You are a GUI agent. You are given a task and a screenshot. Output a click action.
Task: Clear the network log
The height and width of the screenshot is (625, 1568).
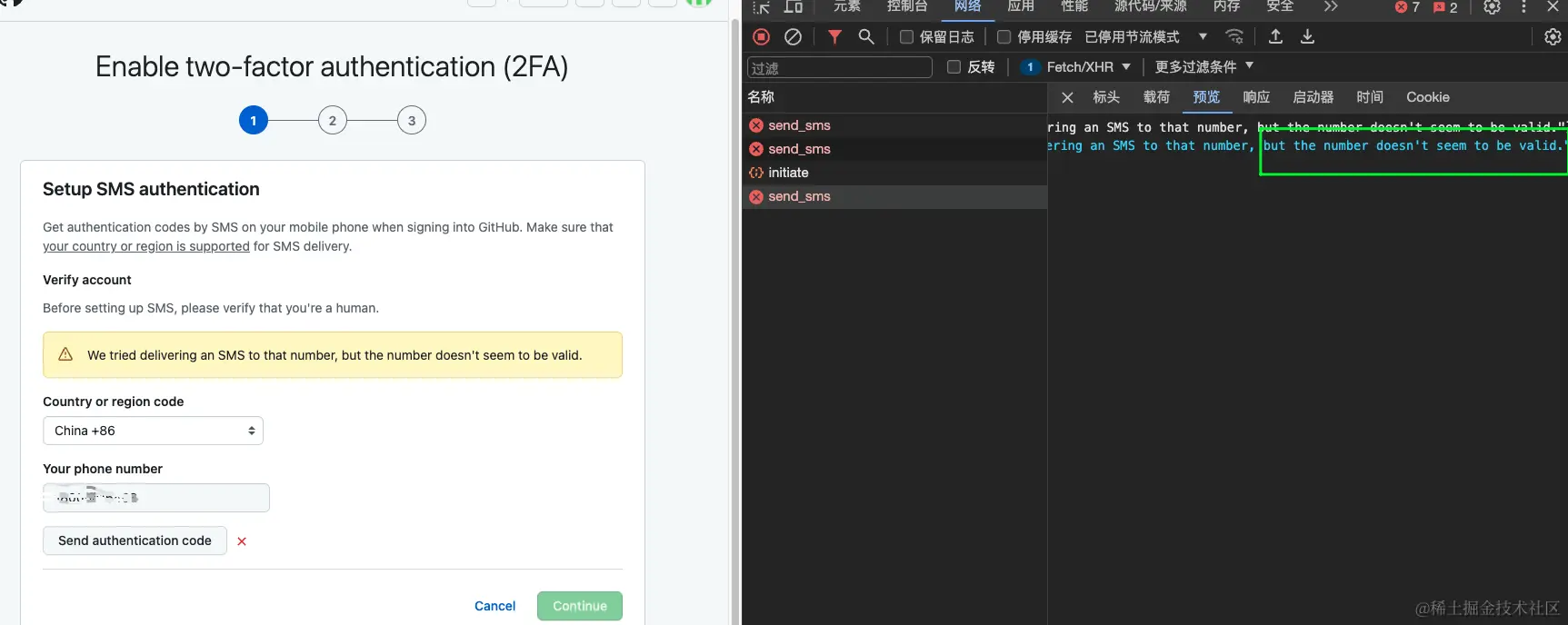[x=794, y=37]
